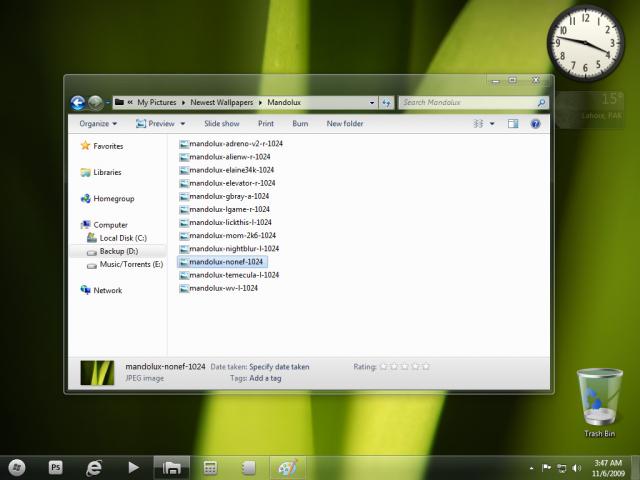Screen dimensions: 640x480
Task: Select file mandolux-temecula-l-1024
Action: [229, 275]
